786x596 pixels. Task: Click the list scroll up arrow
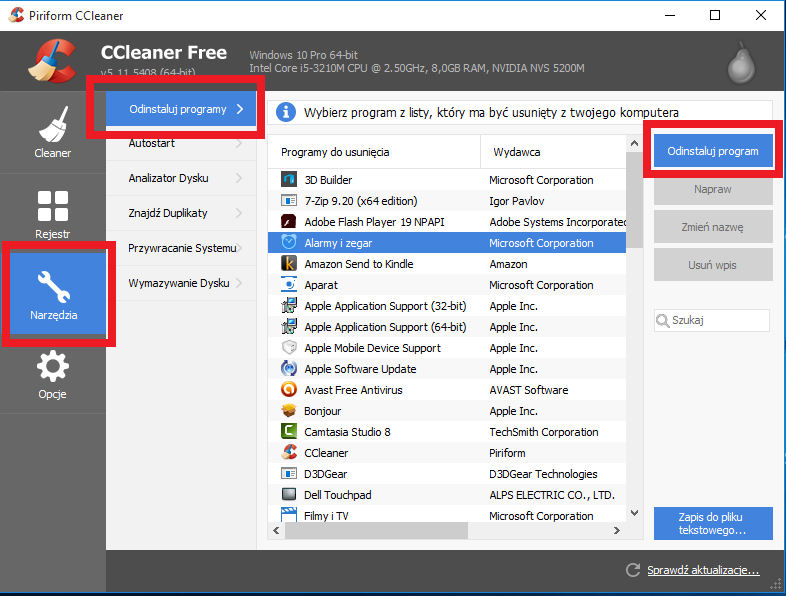click(634, 143)
